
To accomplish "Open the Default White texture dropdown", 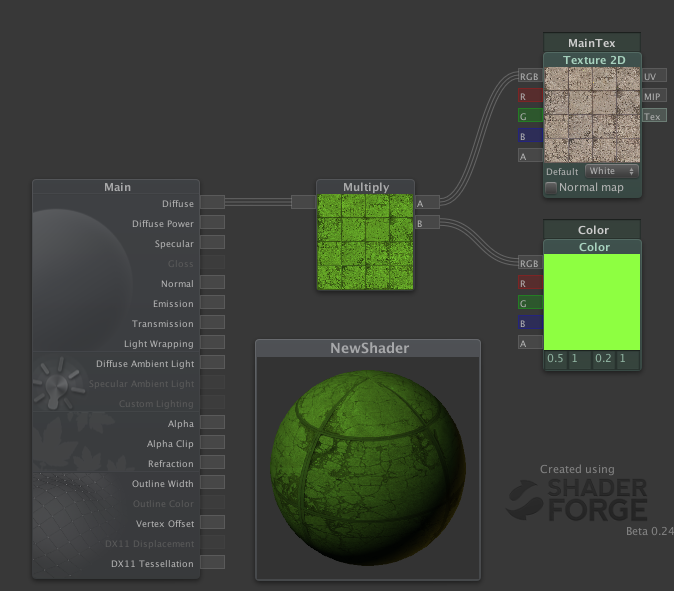I will click(612, 171).
